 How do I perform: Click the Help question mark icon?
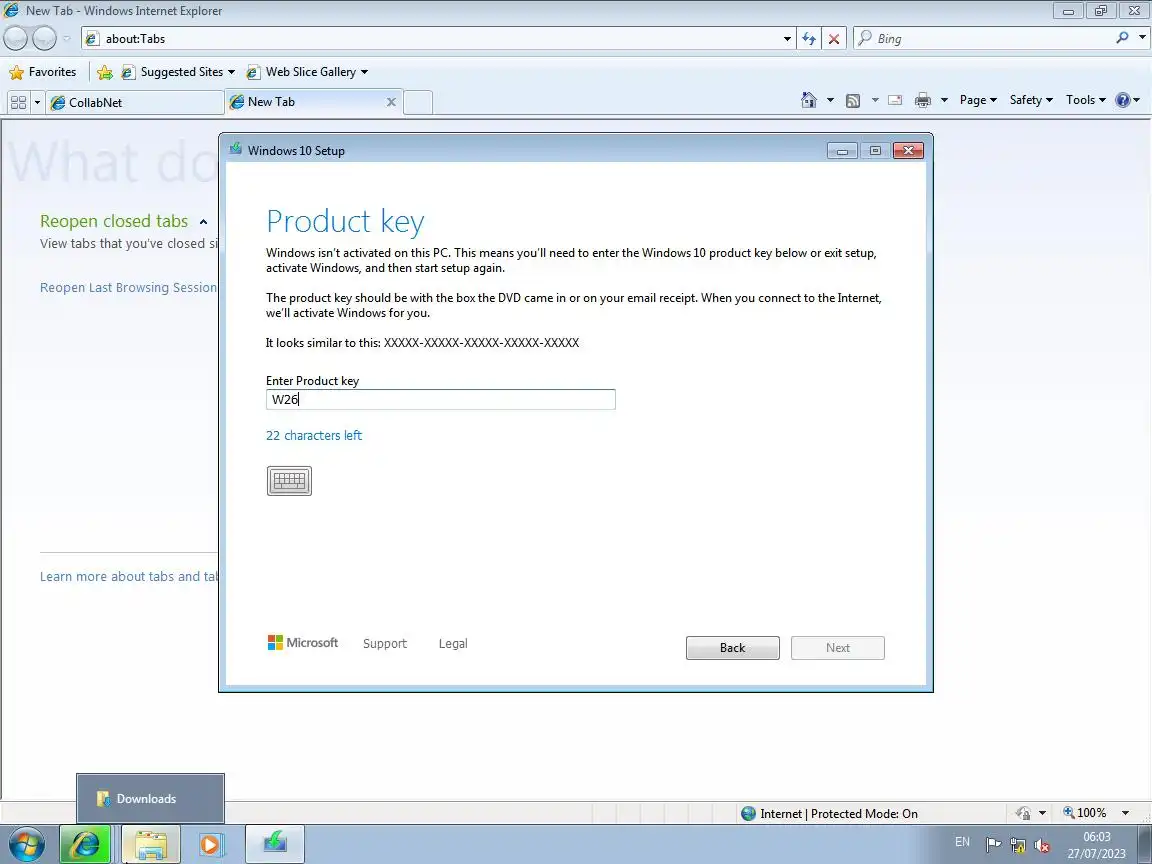pyautogui.click(x=1123, y=100)
